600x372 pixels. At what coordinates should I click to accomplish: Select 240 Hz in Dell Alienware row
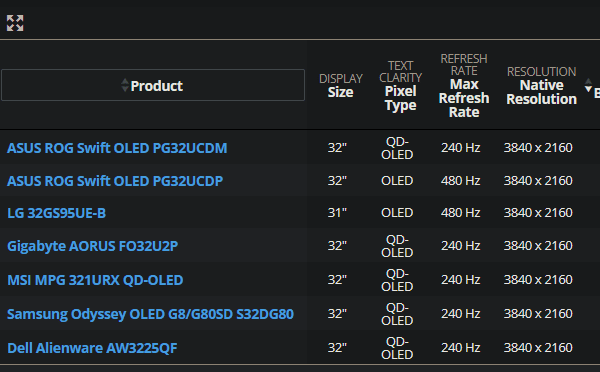click(x=460, y=348)
